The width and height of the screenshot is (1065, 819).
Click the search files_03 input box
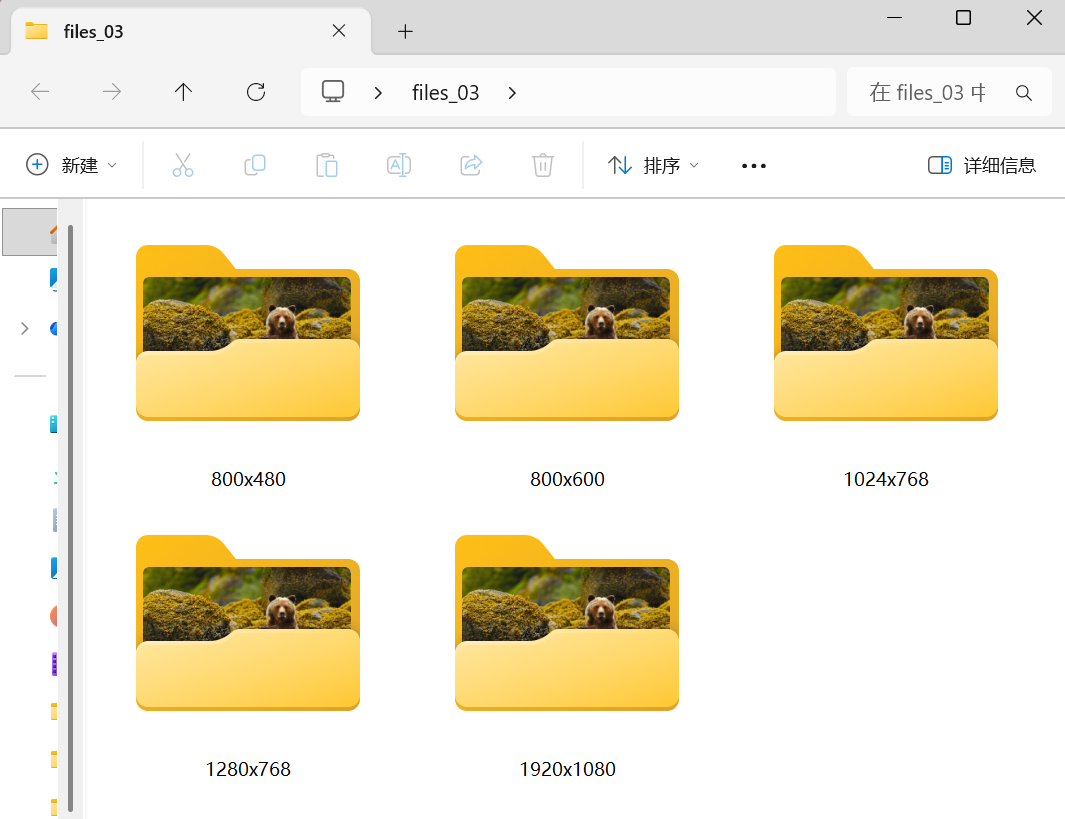[927, 93]
